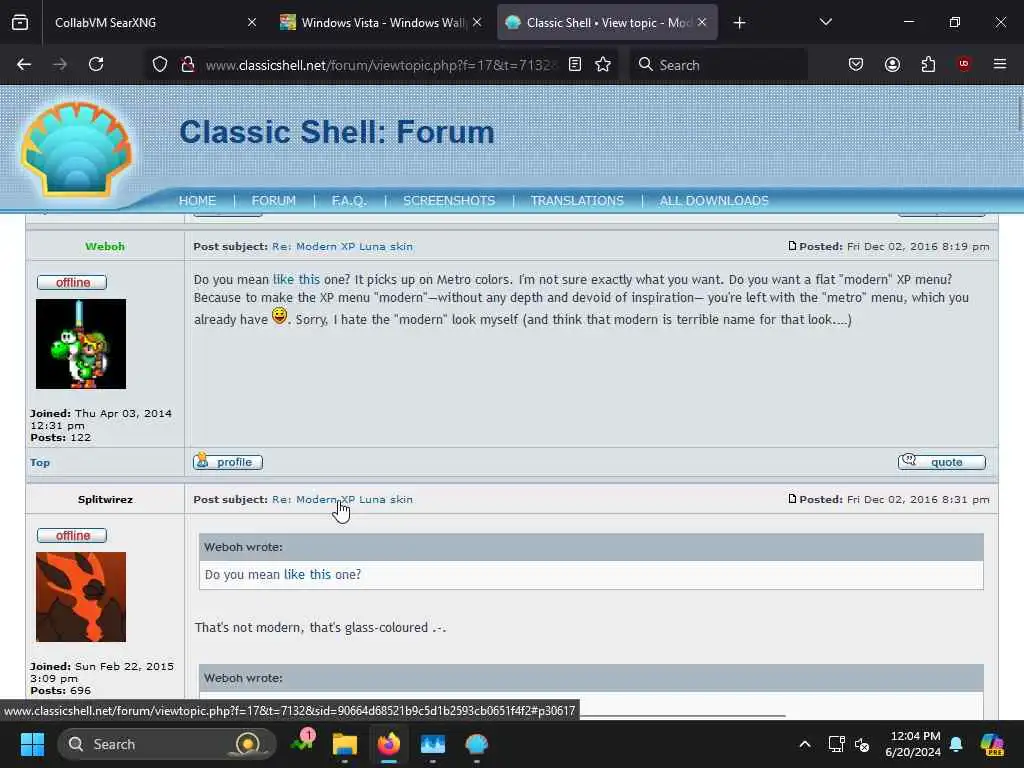Click the page vertical scrollbar thumb
1024x768 pixels.
click(x=1019, y=113)
